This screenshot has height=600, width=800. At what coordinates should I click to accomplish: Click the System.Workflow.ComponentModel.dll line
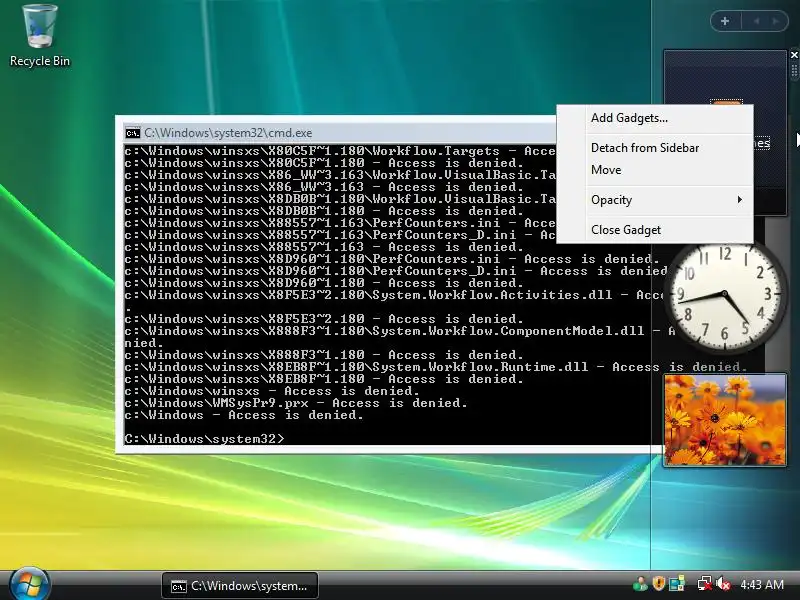coord(399,331)
